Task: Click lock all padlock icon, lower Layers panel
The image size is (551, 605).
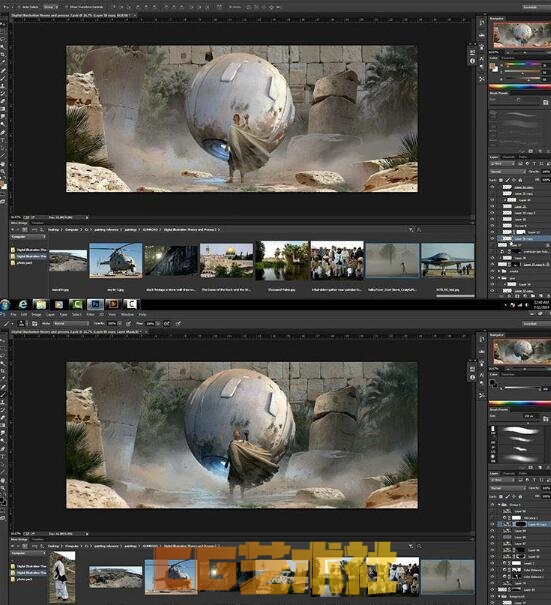Action: (520, 496)
